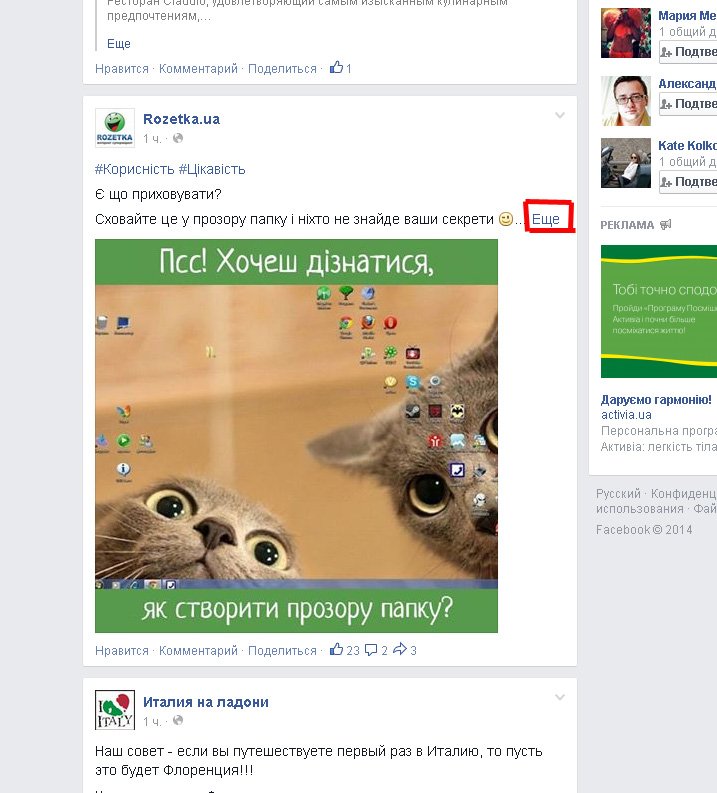Click the 1 ч. timestamp on Rozetka post
This screenshot has height=793, width=717.
tap(152, 139)
